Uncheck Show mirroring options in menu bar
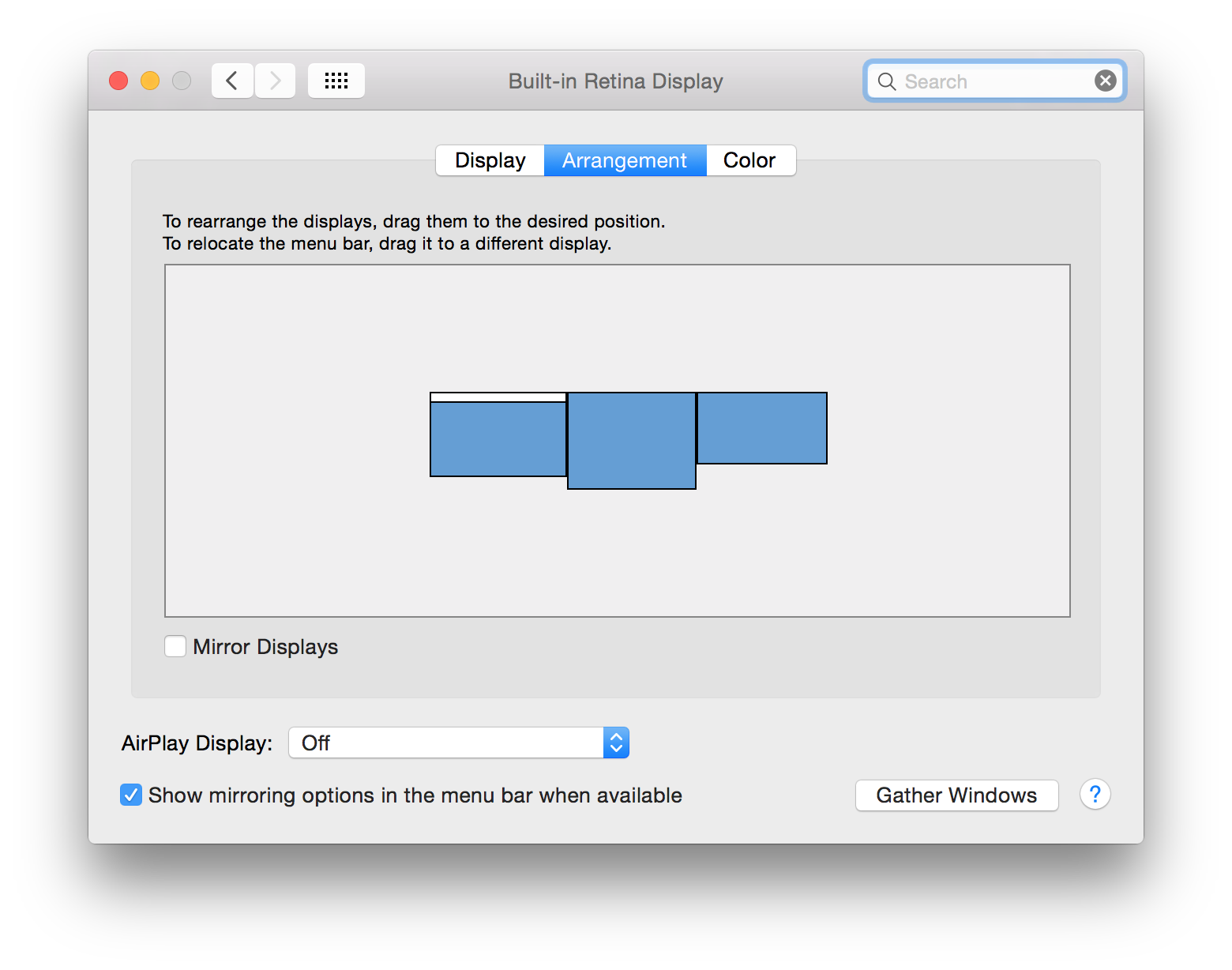Screen dimensions: 1232x970 131,795
